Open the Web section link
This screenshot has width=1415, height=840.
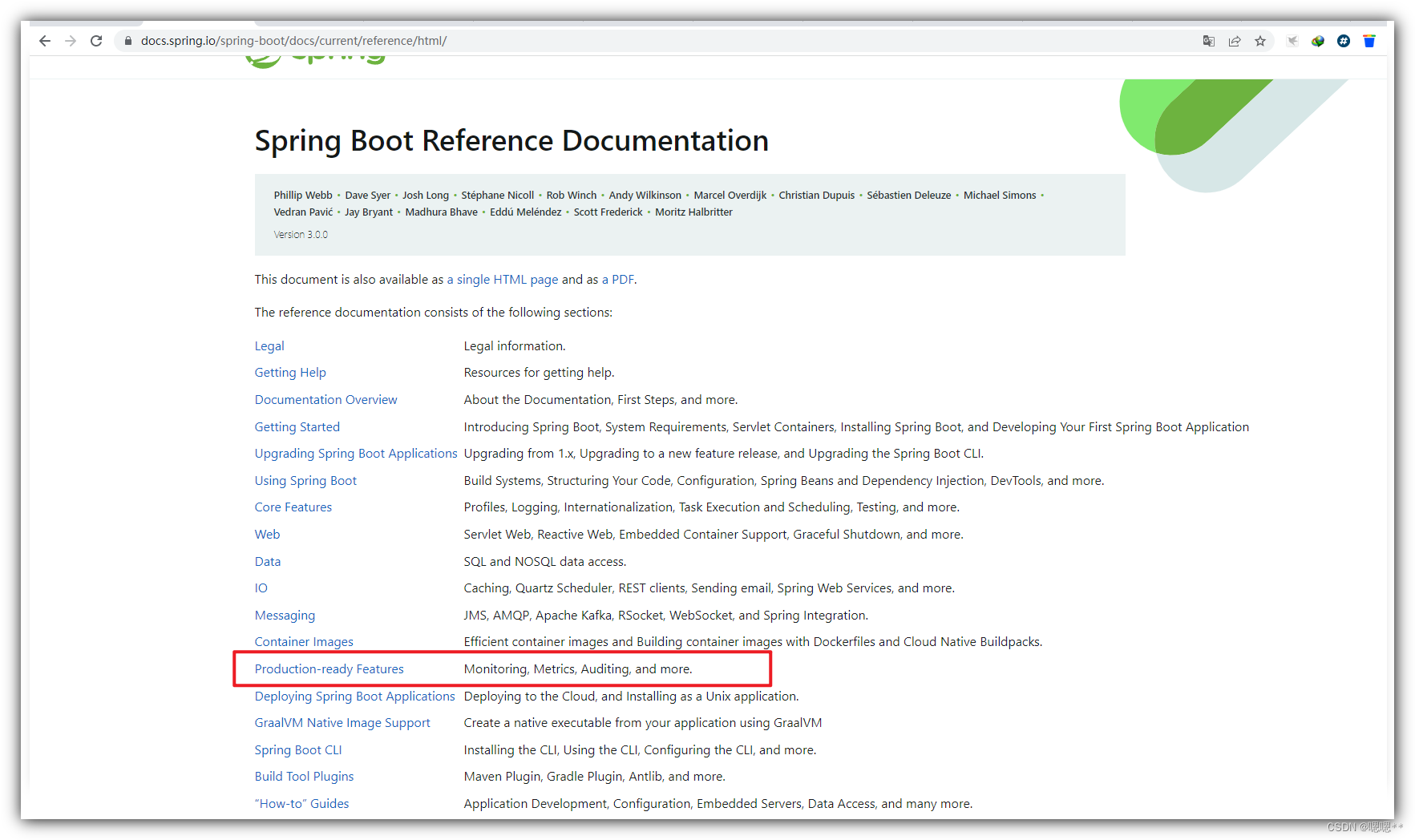267,534
